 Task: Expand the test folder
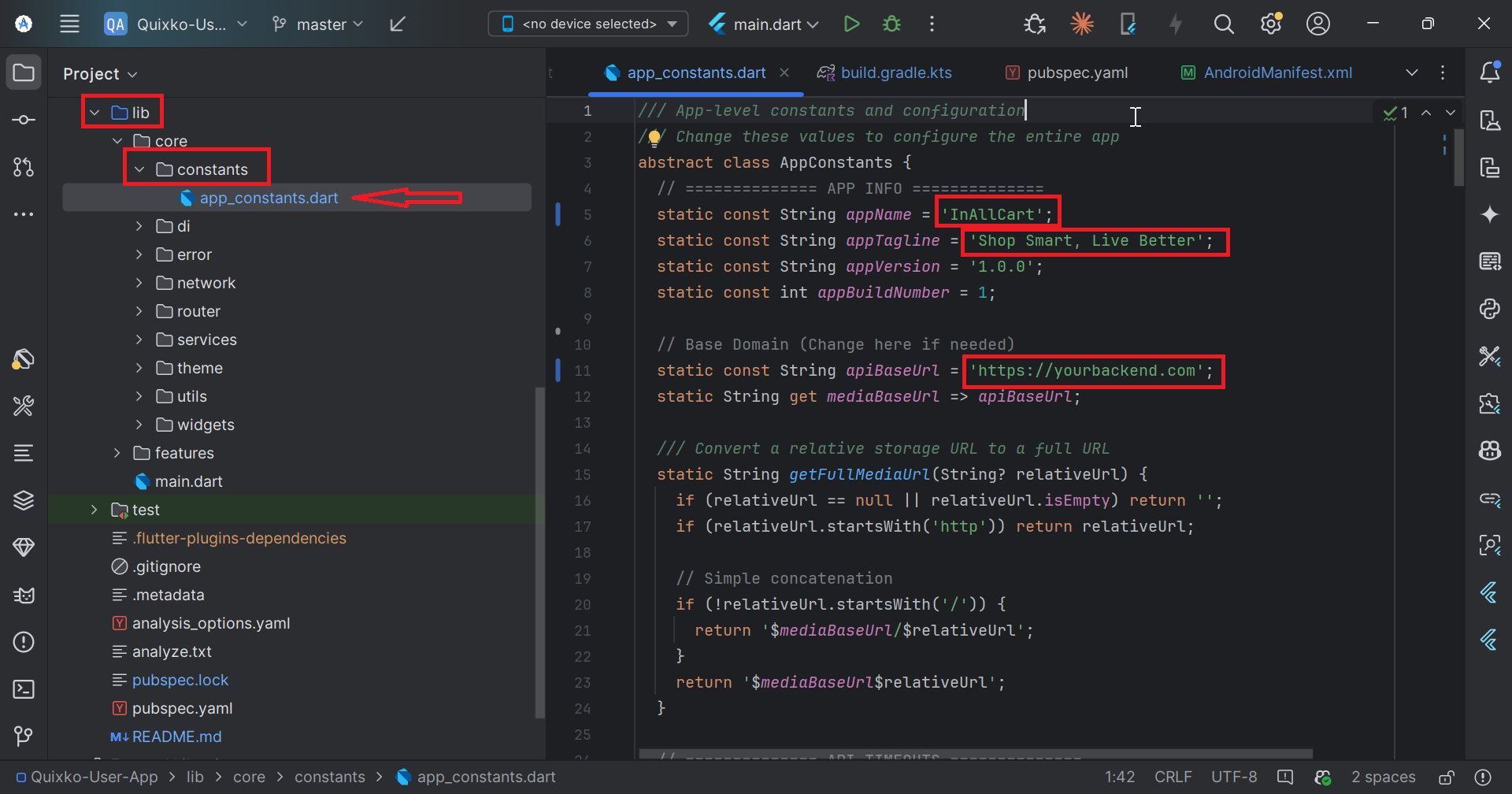[x=94, y=510]
